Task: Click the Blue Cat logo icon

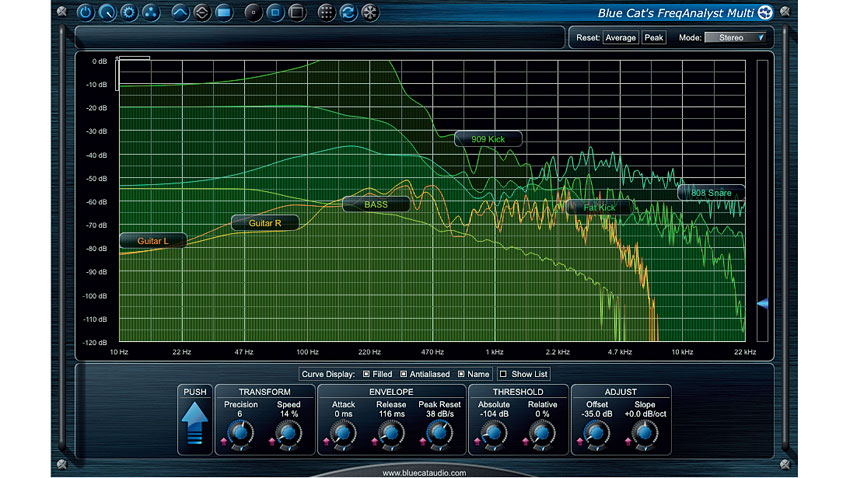Action: click(765, 12)
